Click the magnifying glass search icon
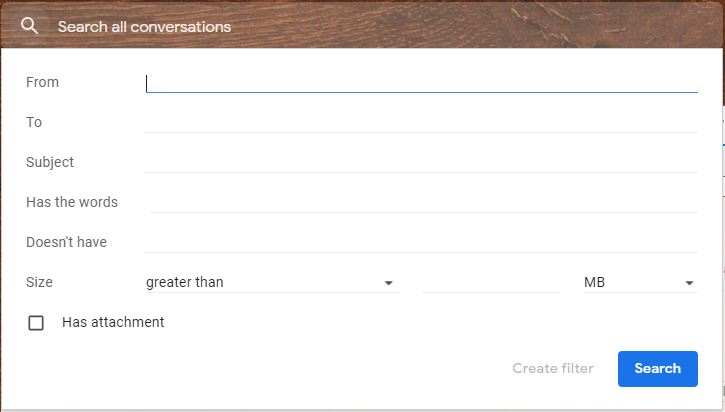This screenshot has width=725, height=412. (x=29, y=25)
